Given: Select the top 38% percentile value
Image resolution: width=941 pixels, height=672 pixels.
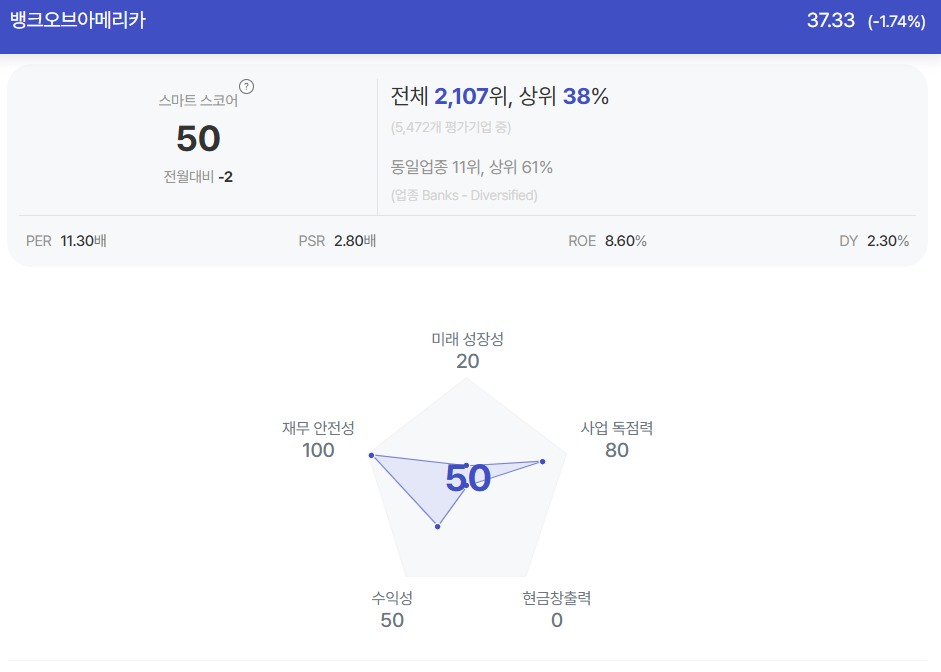Looking at the screenshot, I should coord(586,96).
